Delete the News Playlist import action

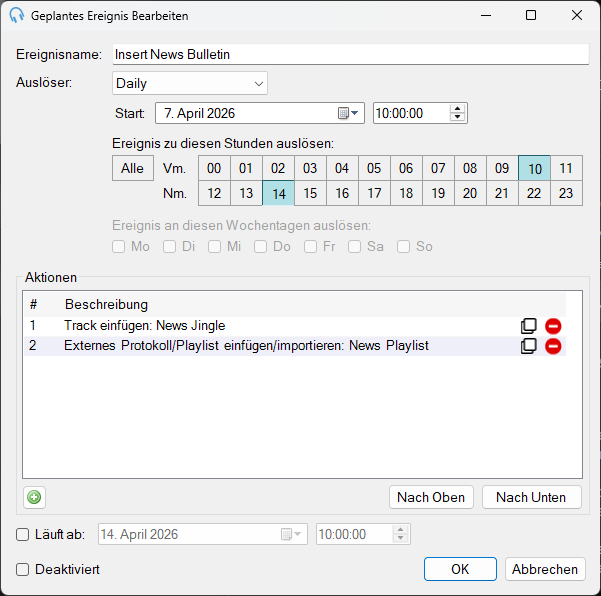pos(553,346)
